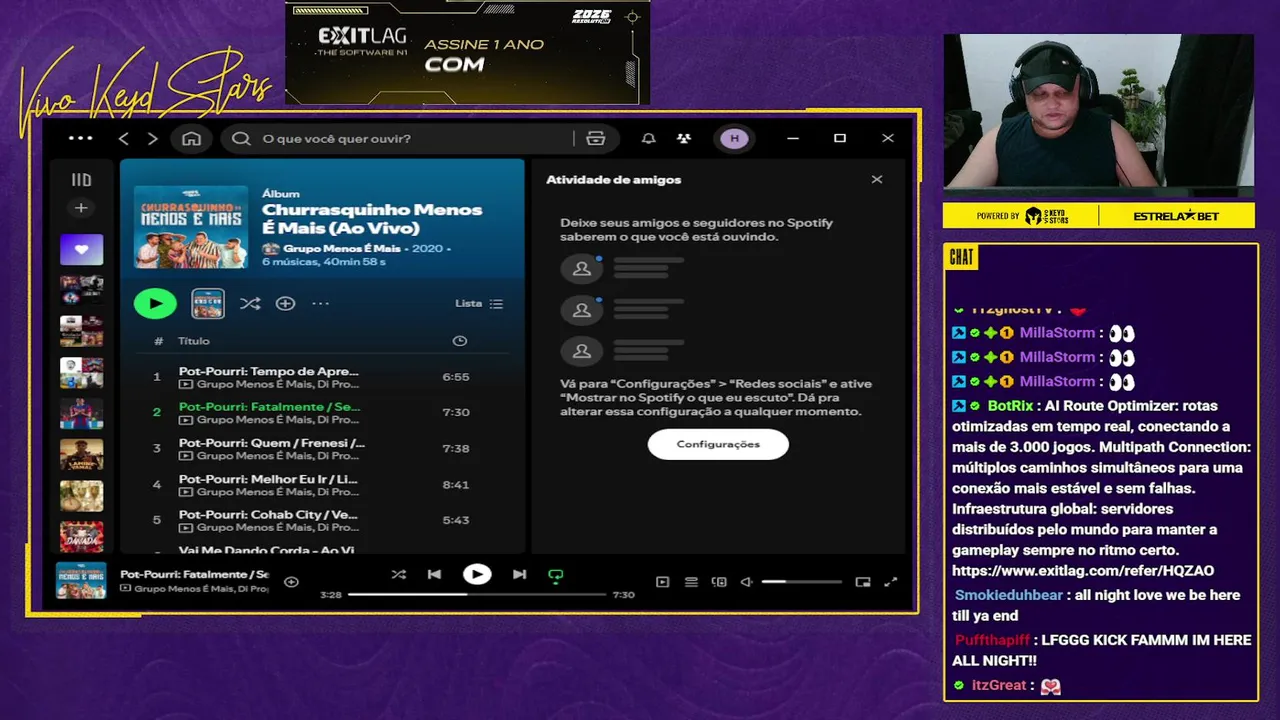Image resolution: width=1280 pixels, height=720 pixels.
Task: Open the miniplayer icon
Action: coord(863,582)
